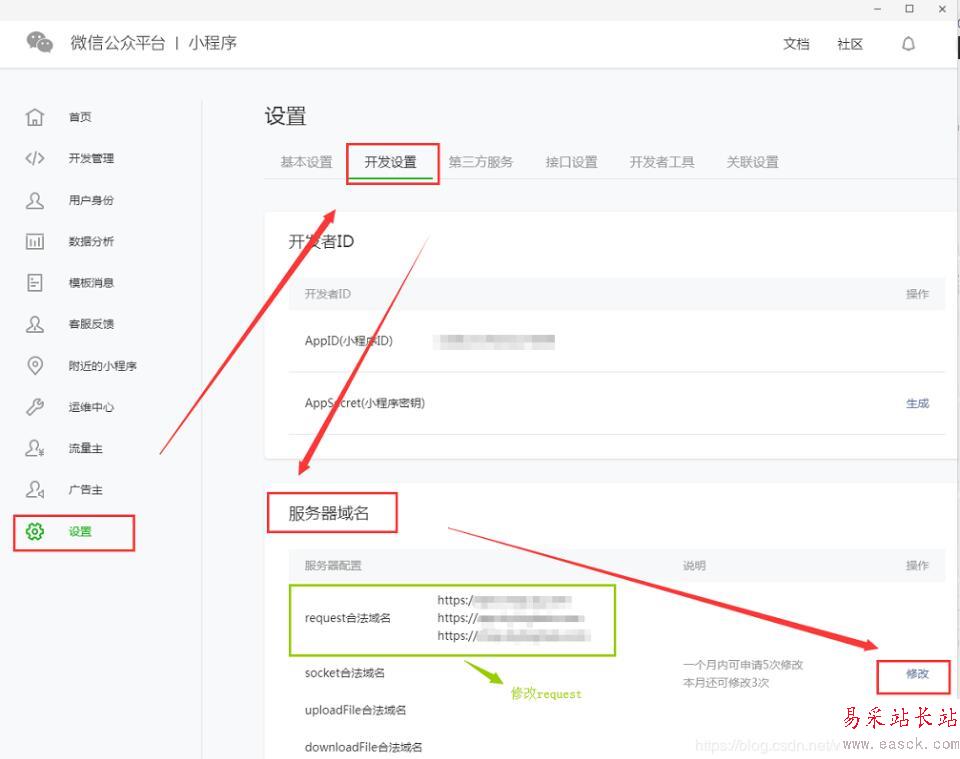Click the AppSecret(小程序密钥) label
Screen dimensions: 960x759
coord(364,403)
